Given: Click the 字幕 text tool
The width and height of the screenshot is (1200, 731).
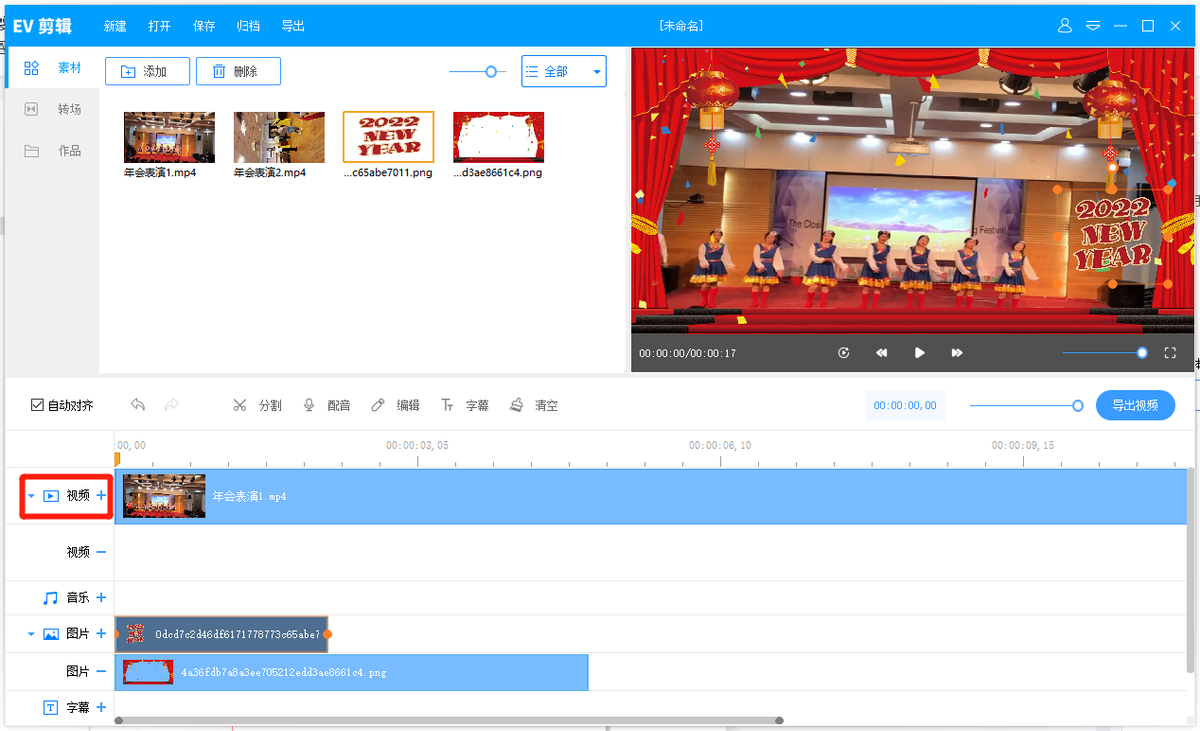Looking at the screenshot, I should coord(465,405).
